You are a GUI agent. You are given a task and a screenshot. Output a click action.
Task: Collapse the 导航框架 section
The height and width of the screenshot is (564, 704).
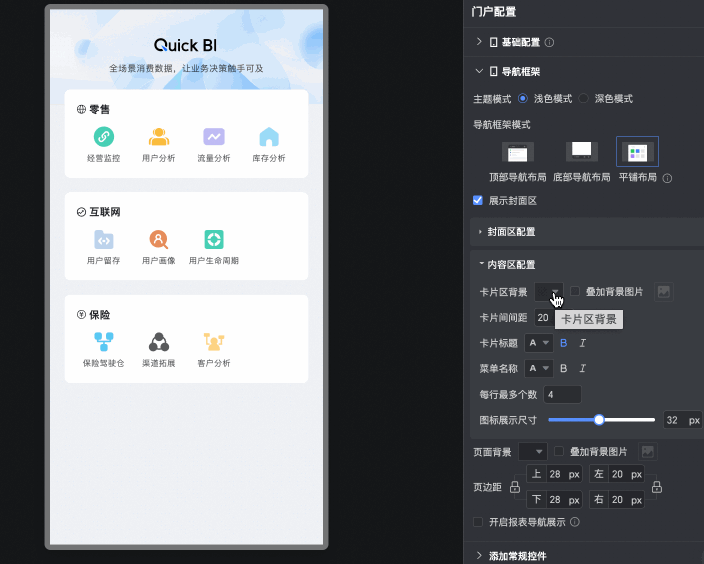tap(479, 71)
